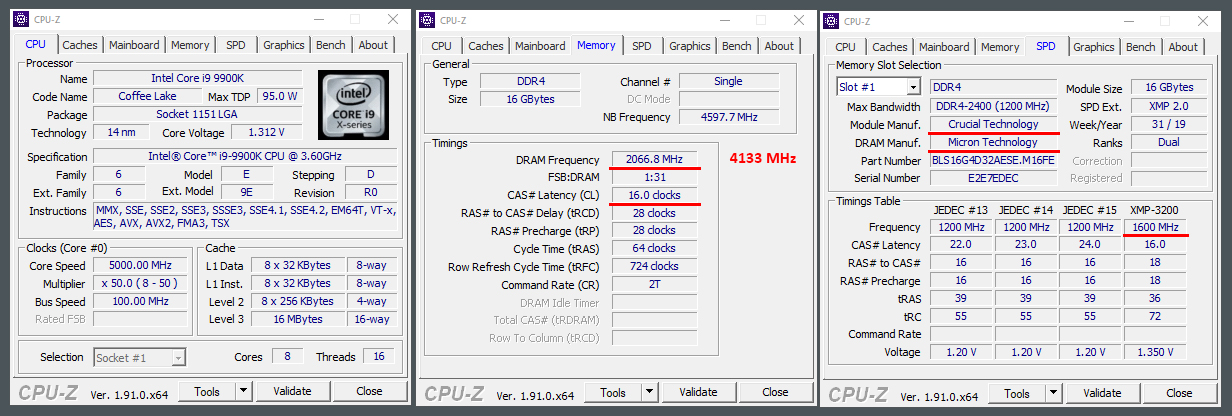Switch to the Mainboard tab in the left window
This screenshot has height=416, width=1232.
point(135,45)
